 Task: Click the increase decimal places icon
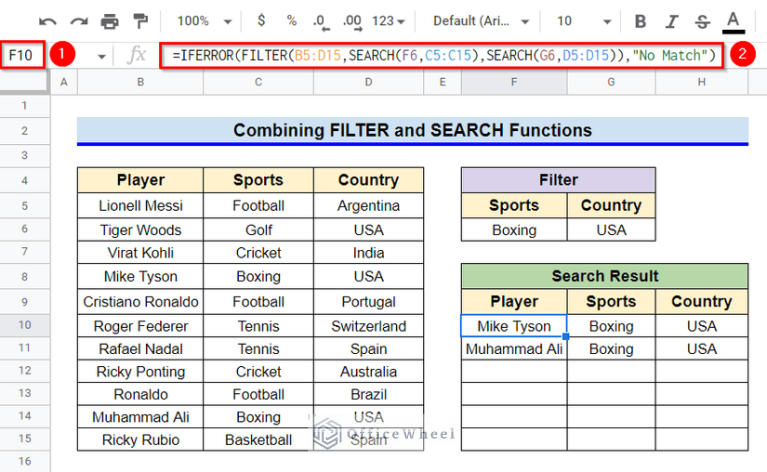tap(353, 20)
